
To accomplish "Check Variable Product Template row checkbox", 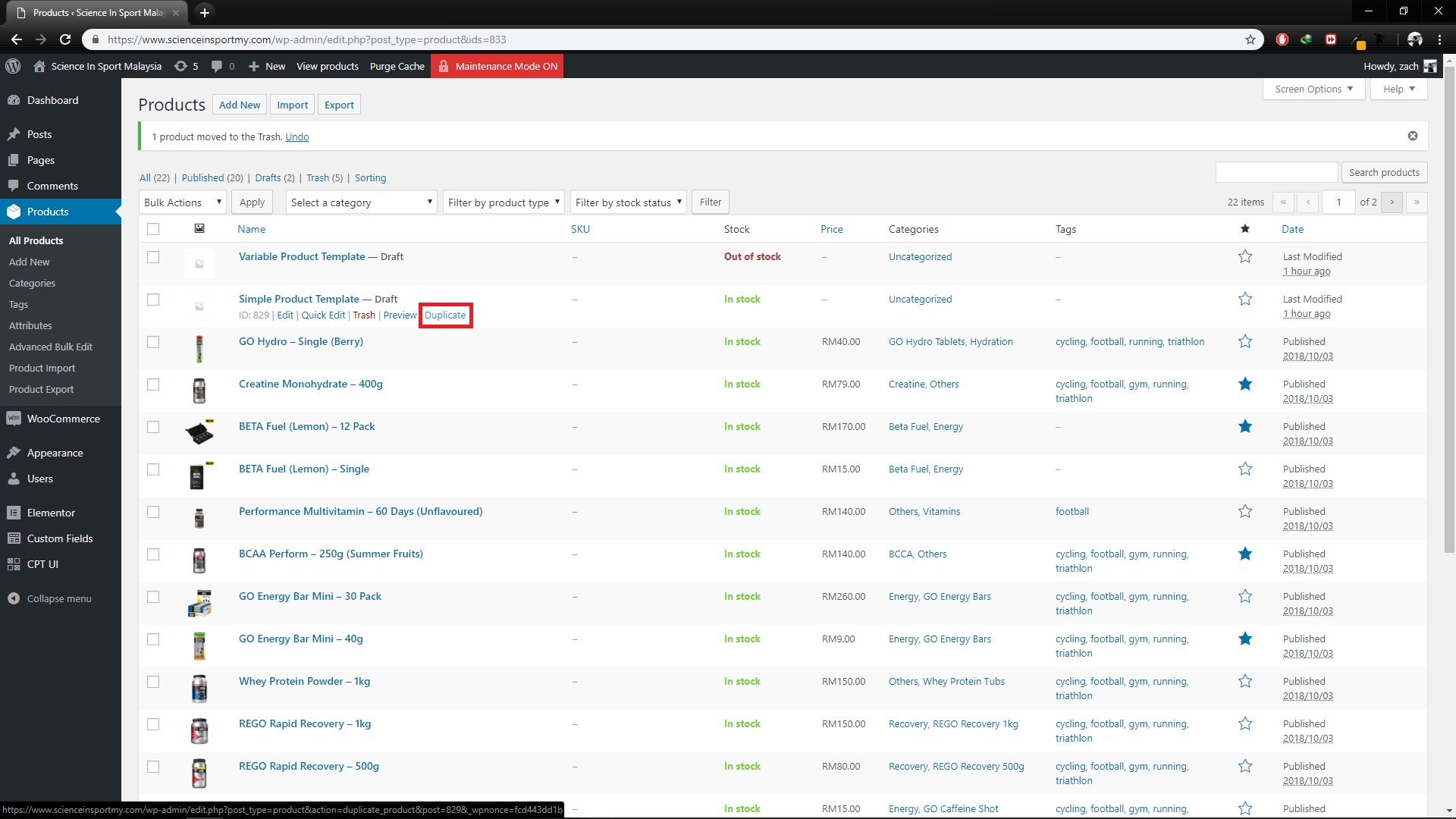I will (x=153, y=257).
